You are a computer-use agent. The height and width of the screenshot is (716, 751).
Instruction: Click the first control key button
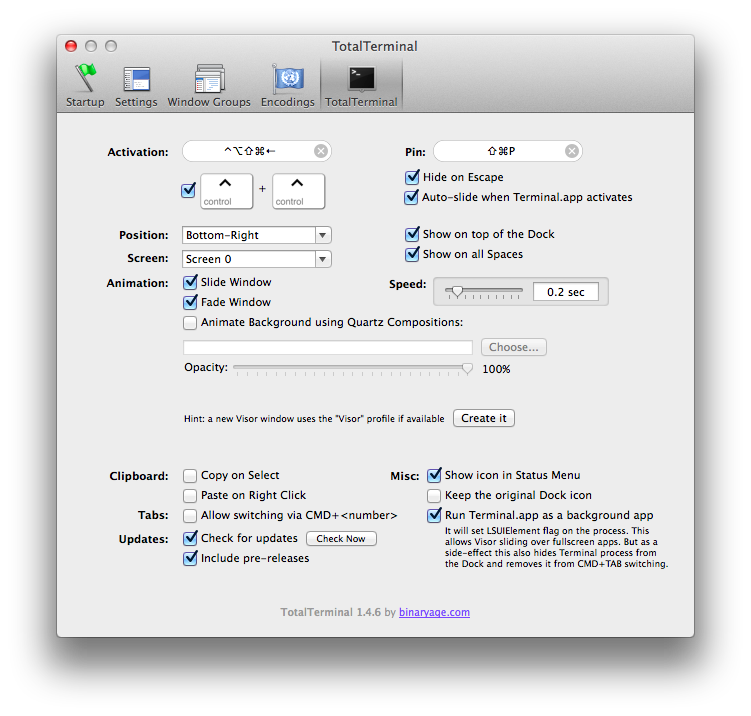(227, 191)
